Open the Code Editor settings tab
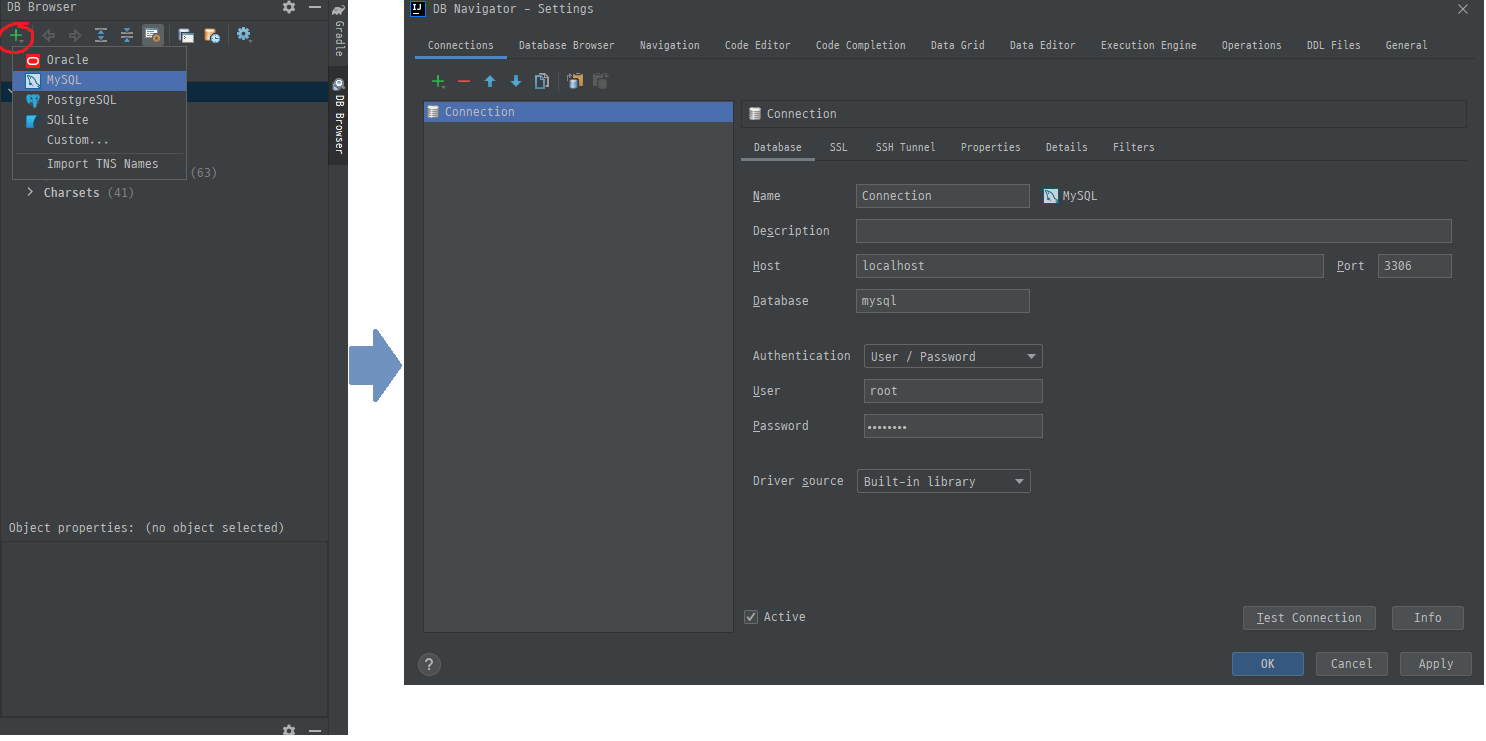 [757, 45]
